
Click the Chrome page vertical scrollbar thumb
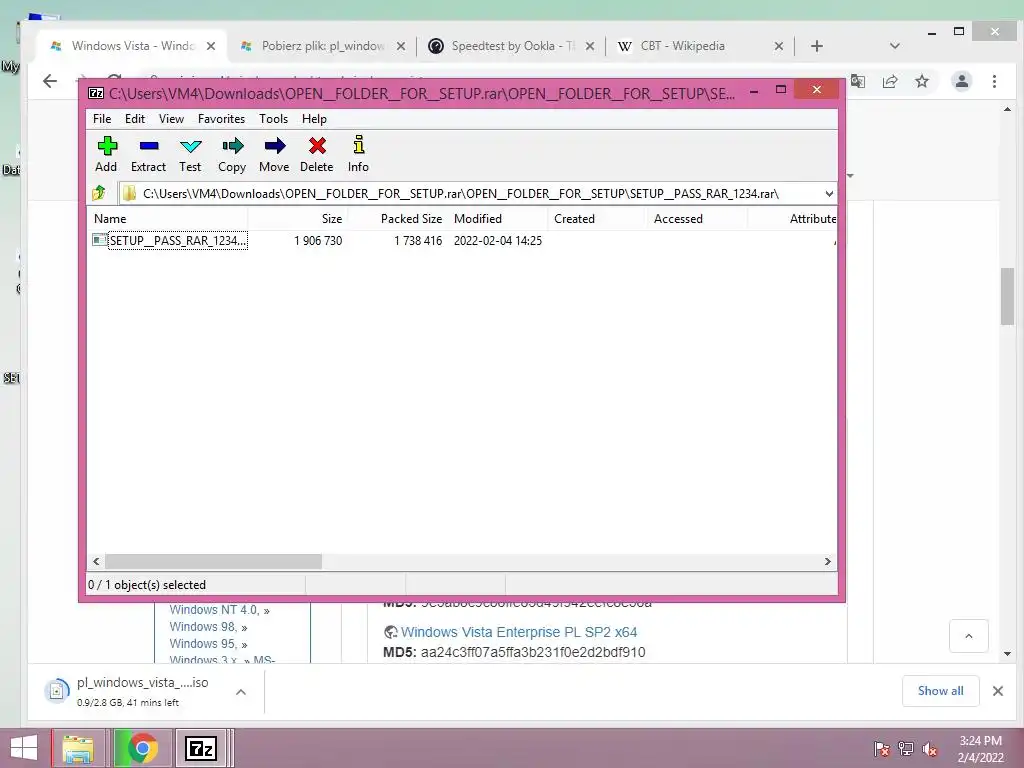[1007, 296]
